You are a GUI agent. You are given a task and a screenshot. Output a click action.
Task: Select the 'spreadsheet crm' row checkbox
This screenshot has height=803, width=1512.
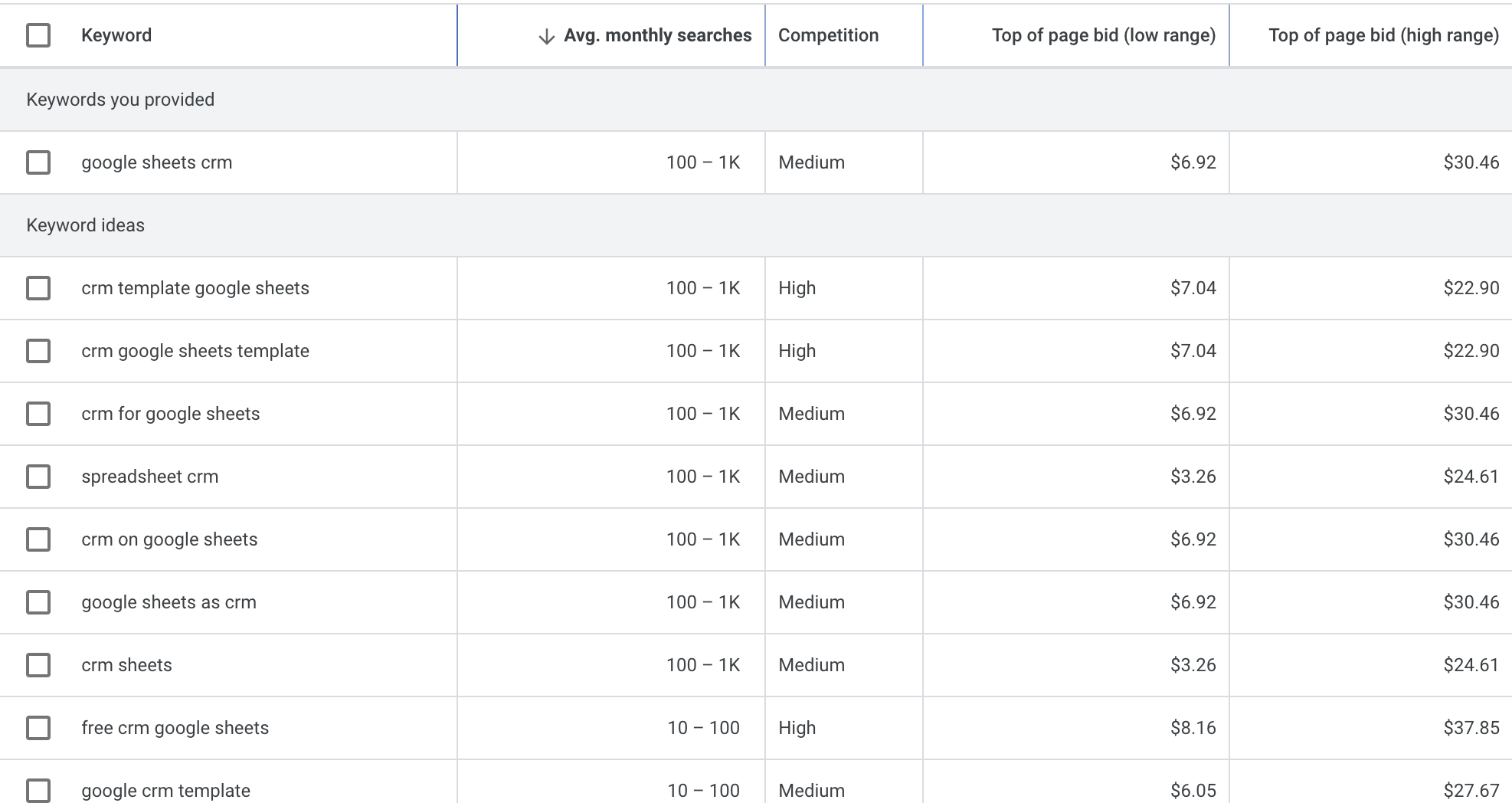[38, 477]
